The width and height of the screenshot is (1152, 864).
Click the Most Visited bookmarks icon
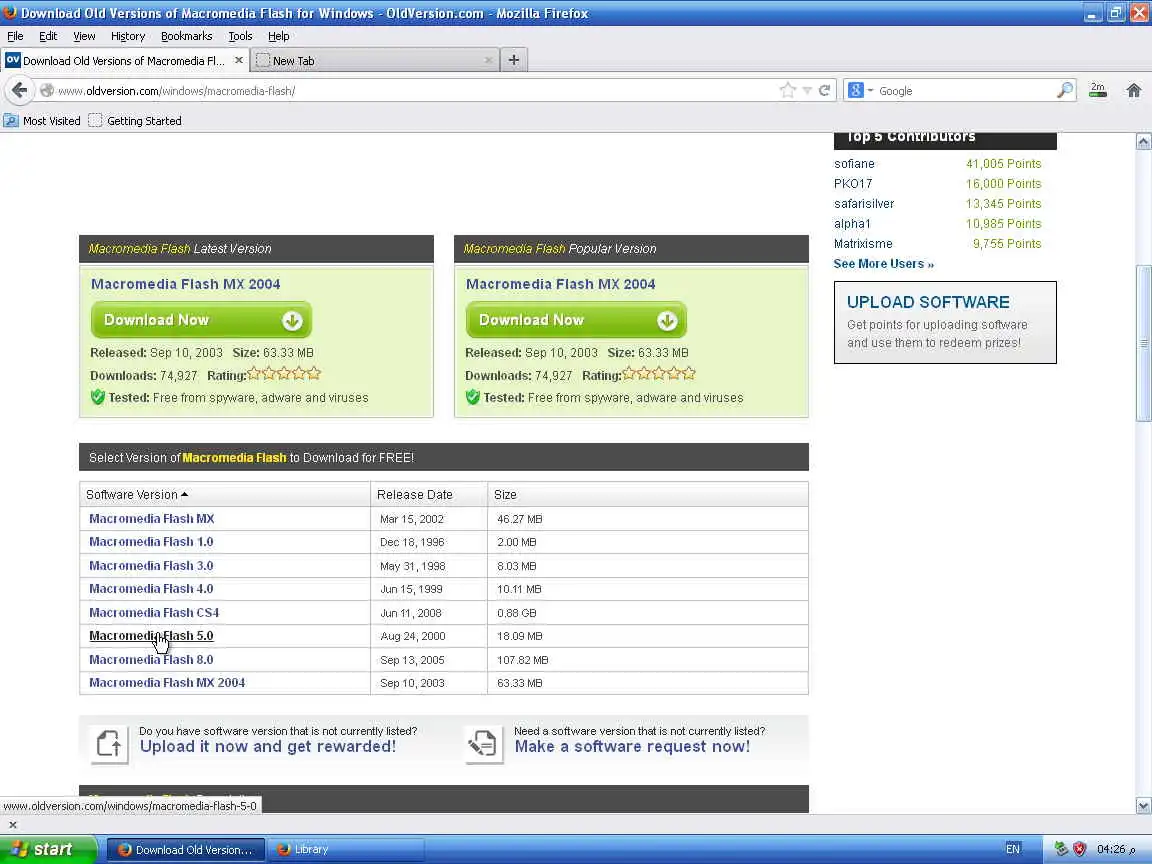point(11,120)
